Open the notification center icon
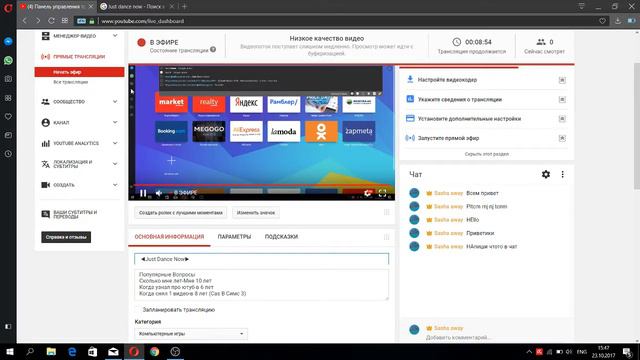This screenshot has height=360, width=640. coord(627,352)
